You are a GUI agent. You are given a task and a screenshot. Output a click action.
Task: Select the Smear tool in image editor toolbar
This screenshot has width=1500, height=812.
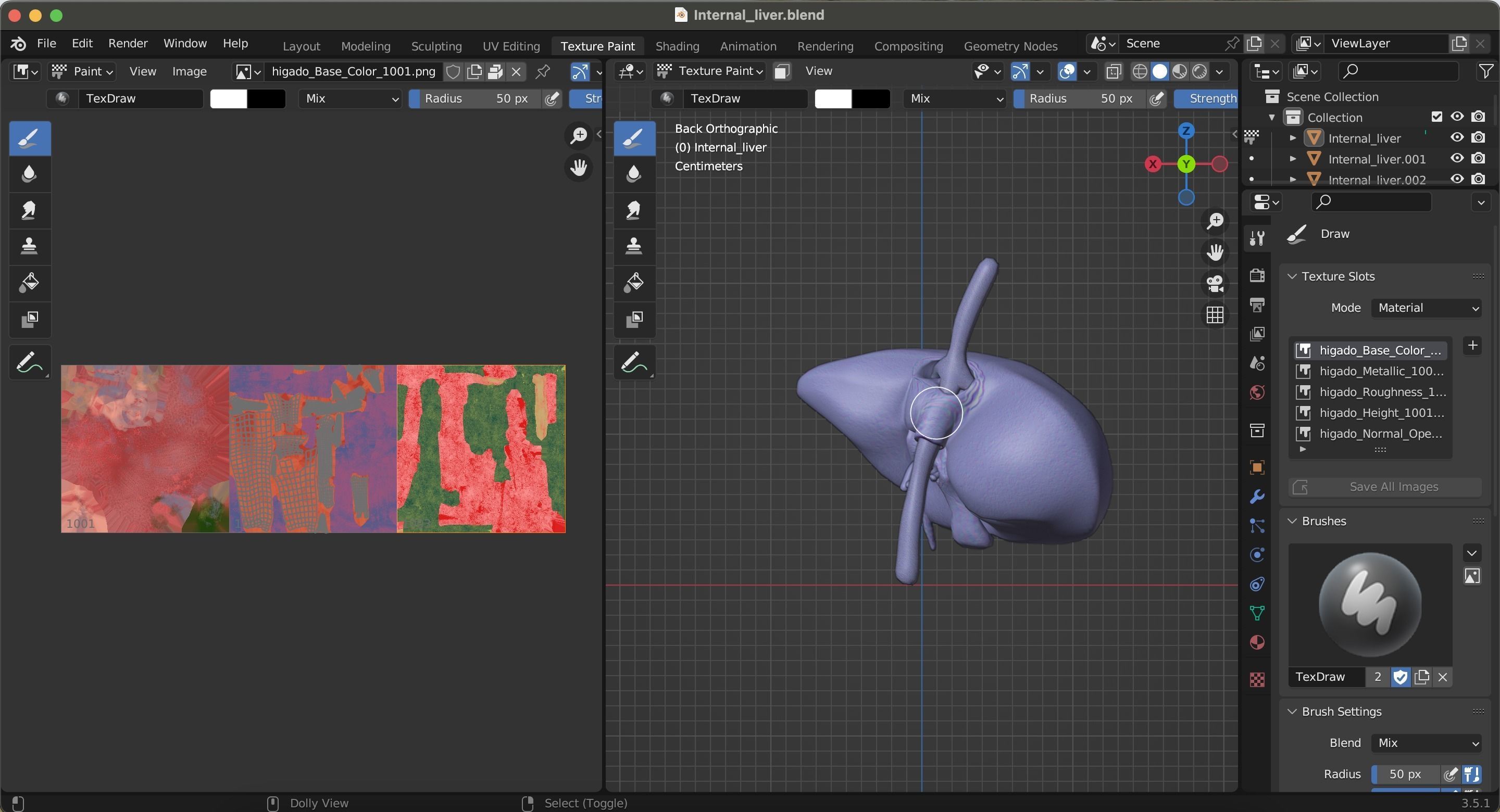pyautogui.click(x=30, y=210)
